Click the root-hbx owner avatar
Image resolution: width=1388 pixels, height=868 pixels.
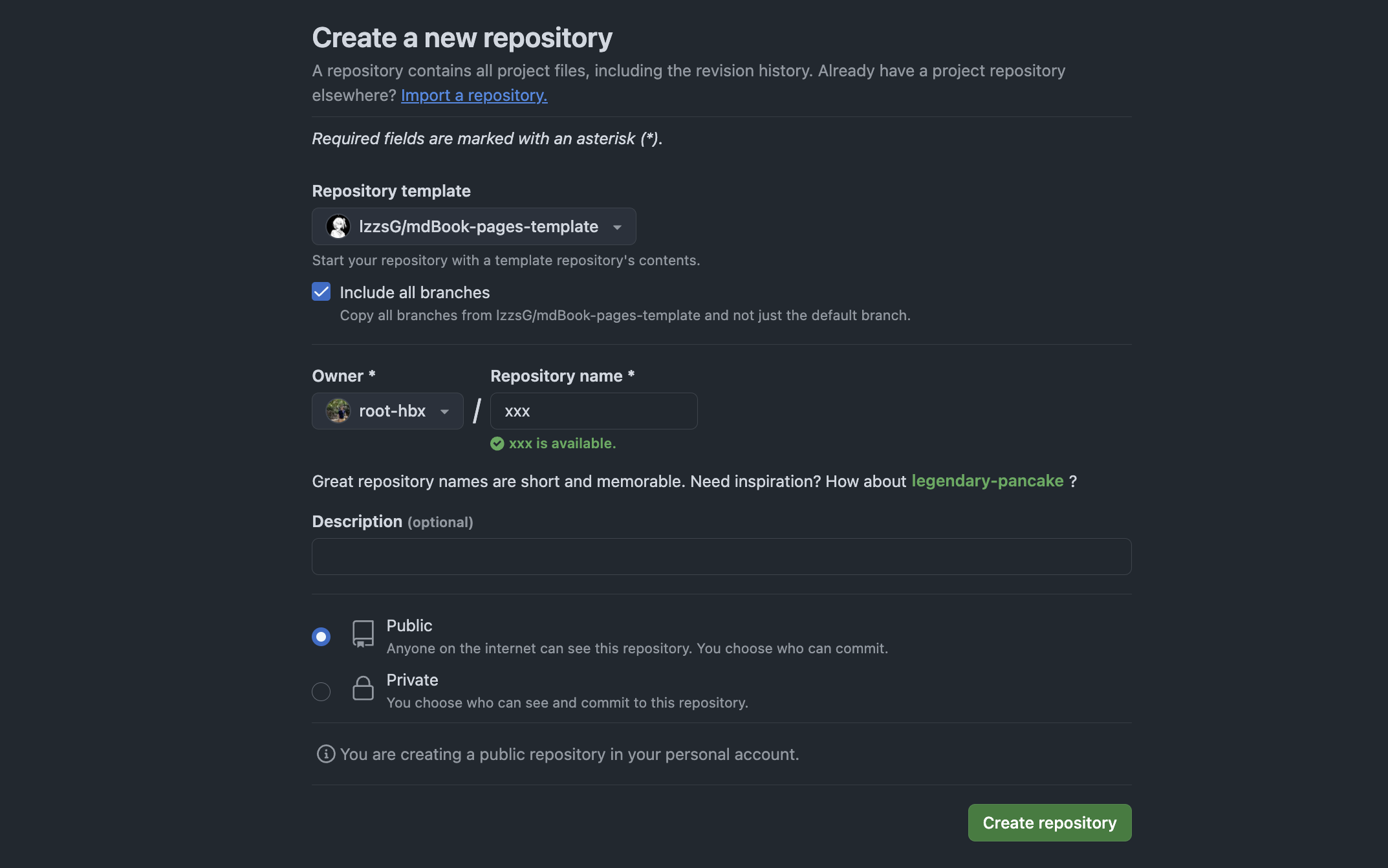338,411
